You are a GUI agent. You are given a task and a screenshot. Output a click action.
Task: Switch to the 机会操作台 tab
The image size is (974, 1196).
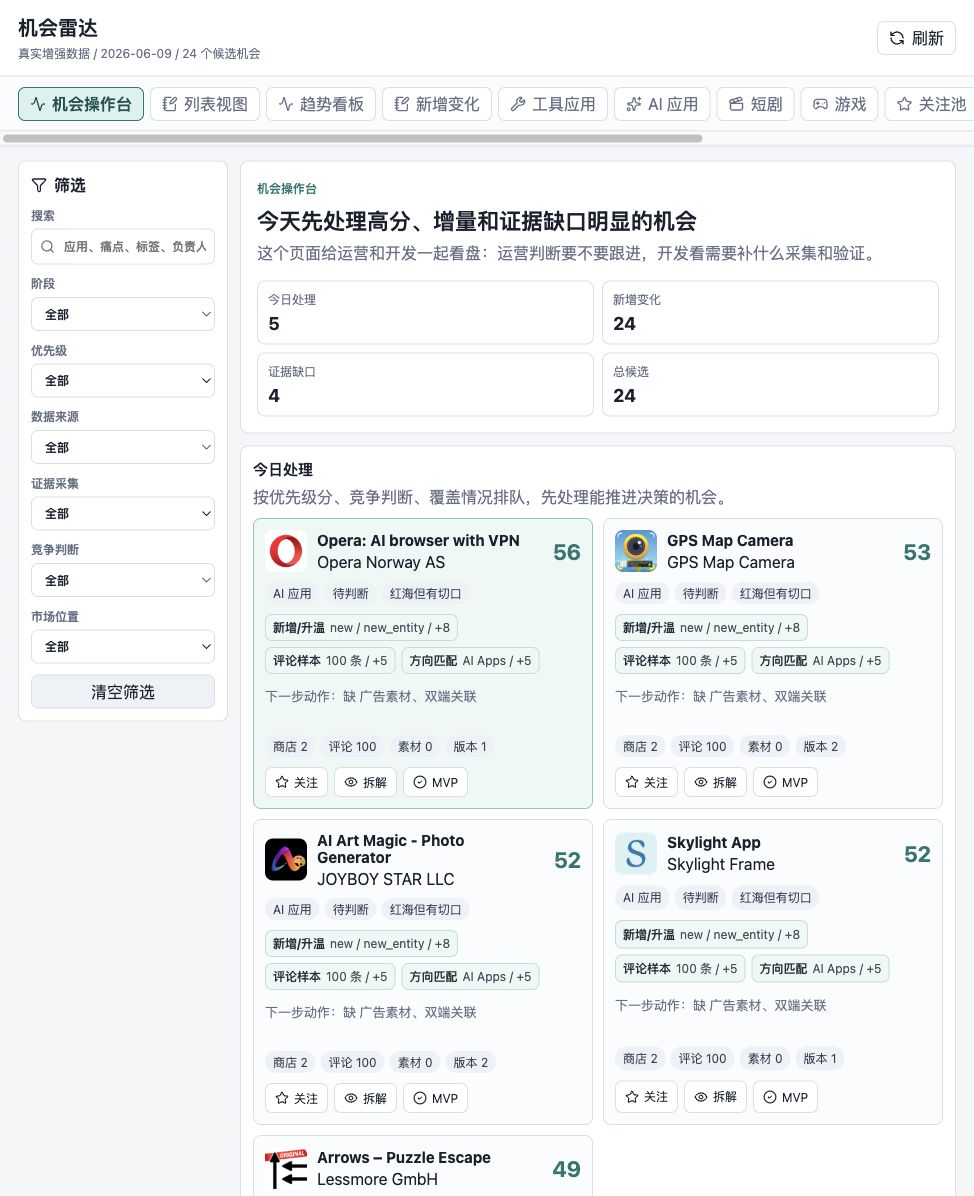click(x=81, y=104)
